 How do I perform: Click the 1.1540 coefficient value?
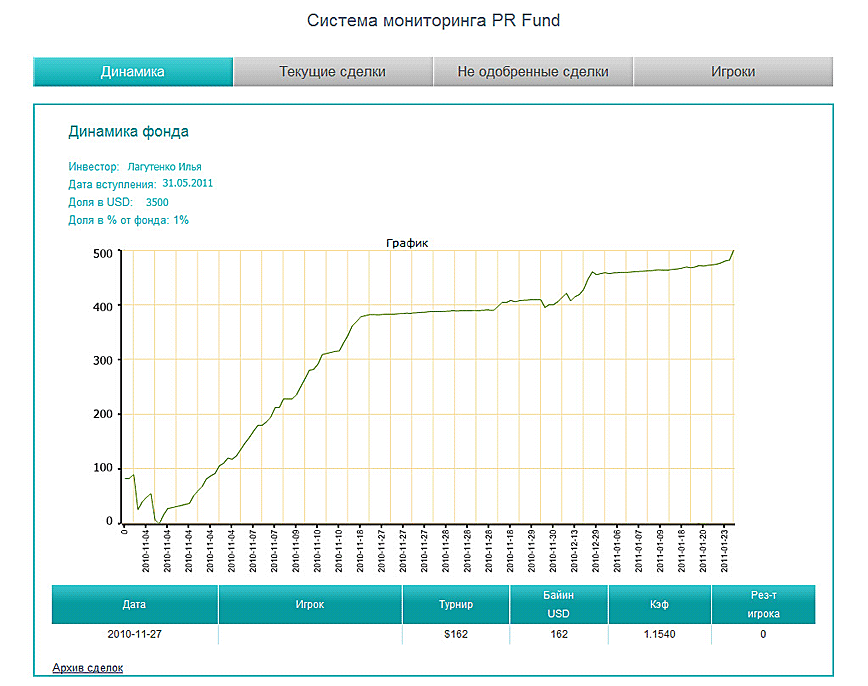coord(661,635)
